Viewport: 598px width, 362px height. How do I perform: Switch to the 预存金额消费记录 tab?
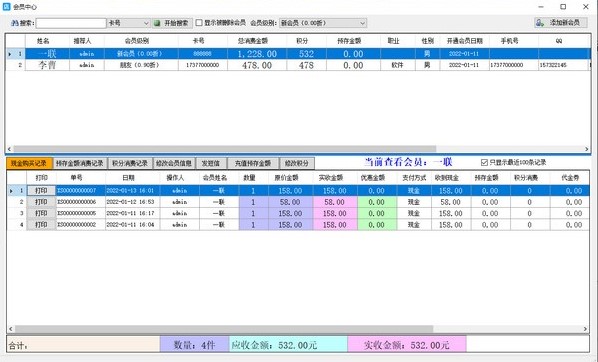[80, 163]
